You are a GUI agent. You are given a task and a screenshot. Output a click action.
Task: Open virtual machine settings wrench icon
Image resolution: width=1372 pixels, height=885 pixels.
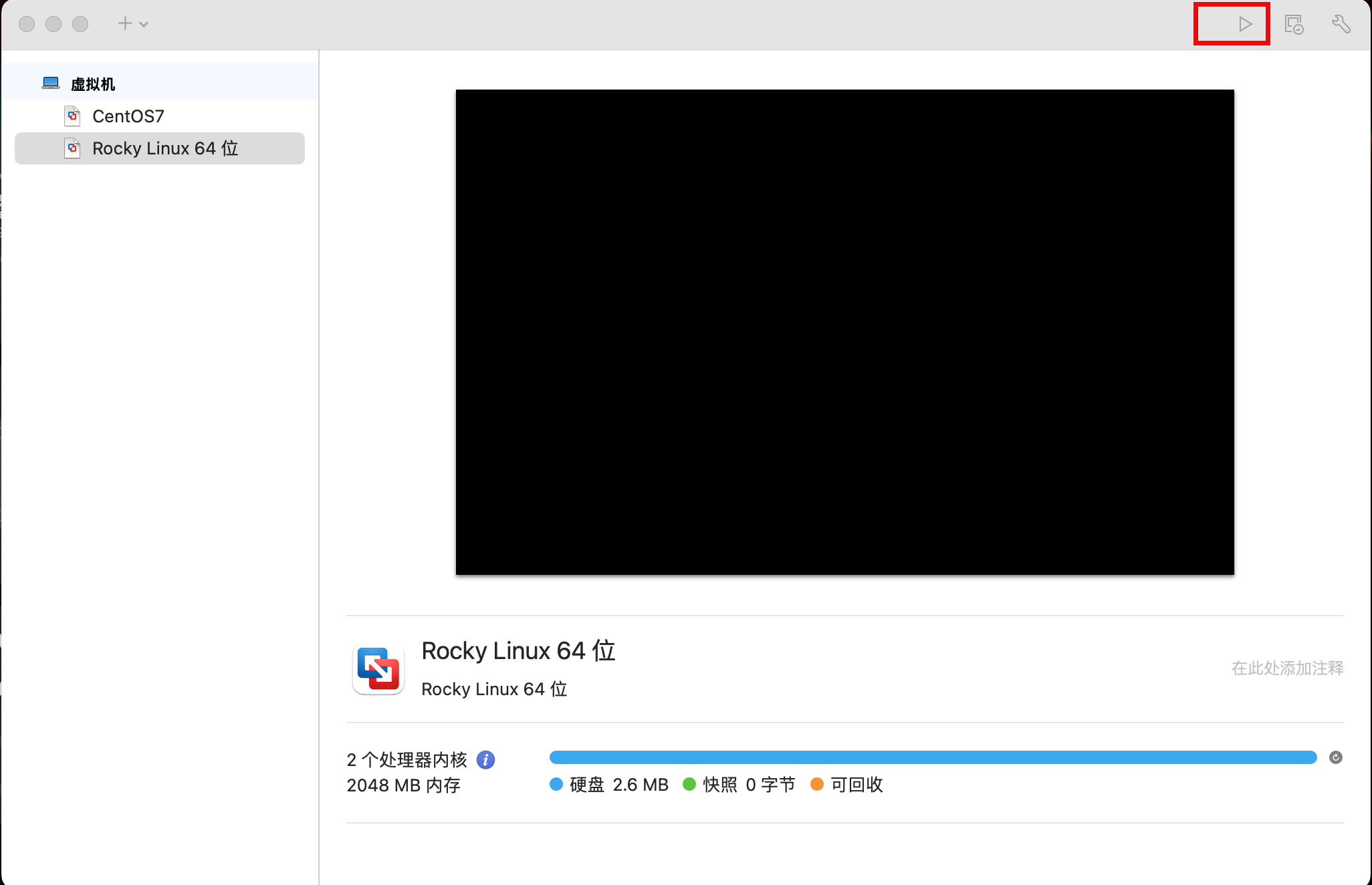point(1341,24)
